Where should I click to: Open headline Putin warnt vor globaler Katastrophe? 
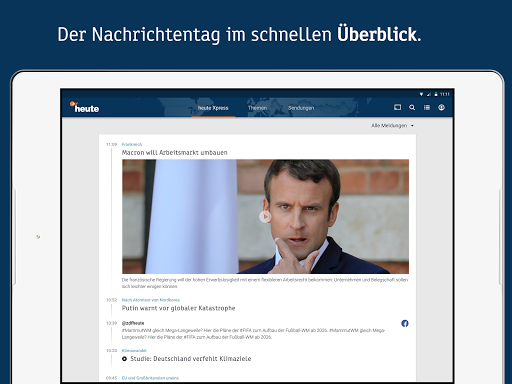pos(178,308)
